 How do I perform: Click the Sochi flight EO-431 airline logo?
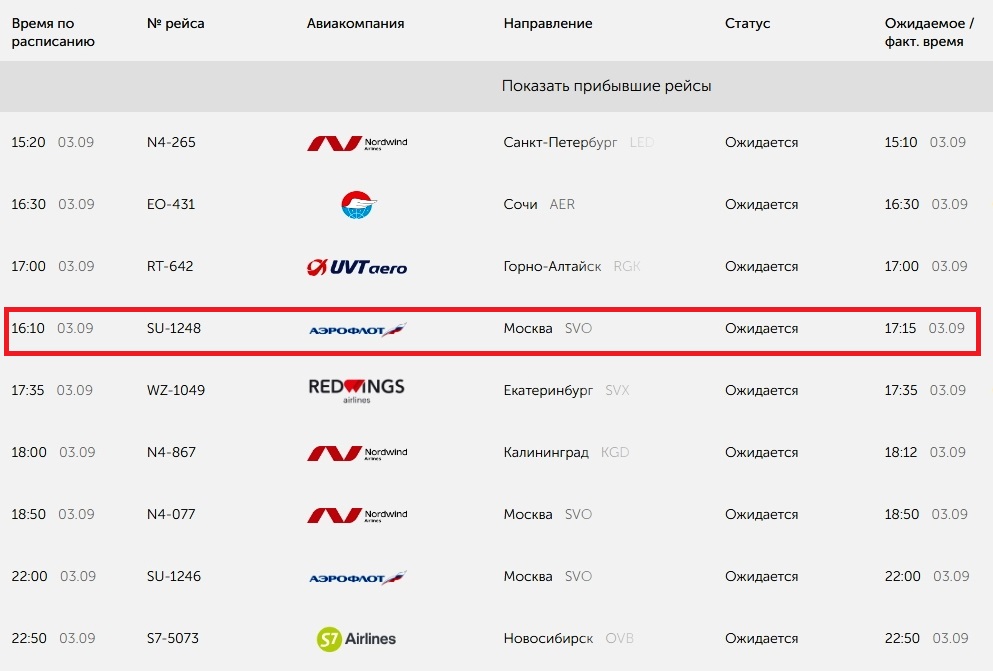[x=358, y=205]
